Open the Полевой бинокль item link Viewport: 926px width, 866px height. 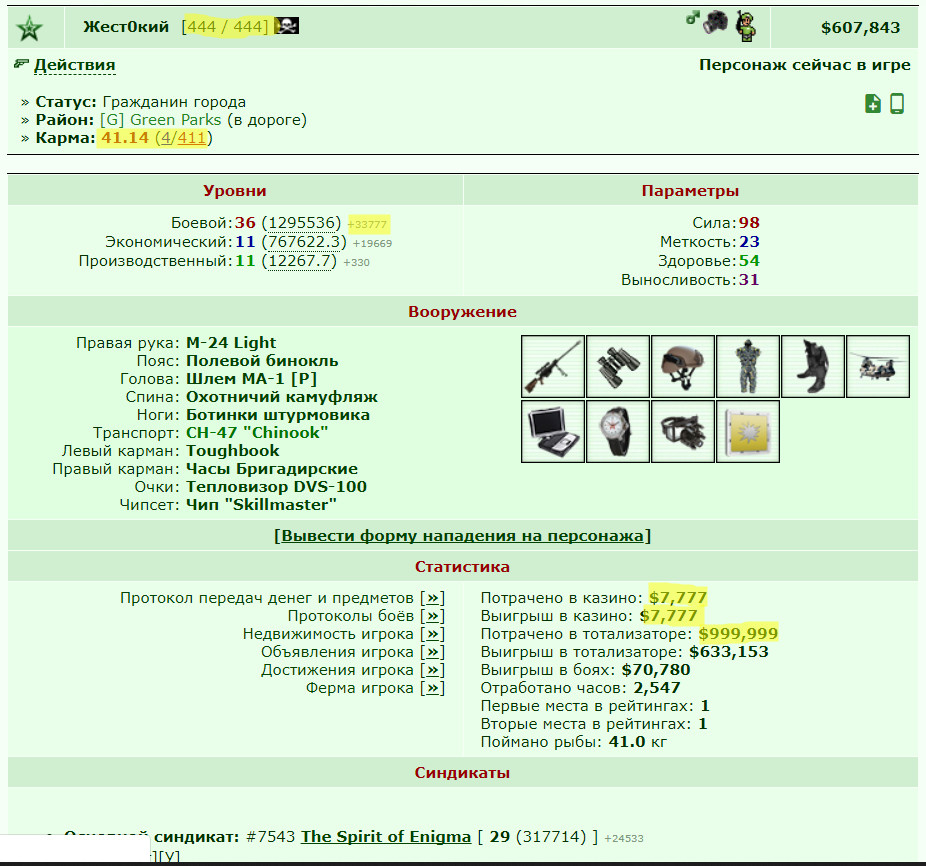262,361
